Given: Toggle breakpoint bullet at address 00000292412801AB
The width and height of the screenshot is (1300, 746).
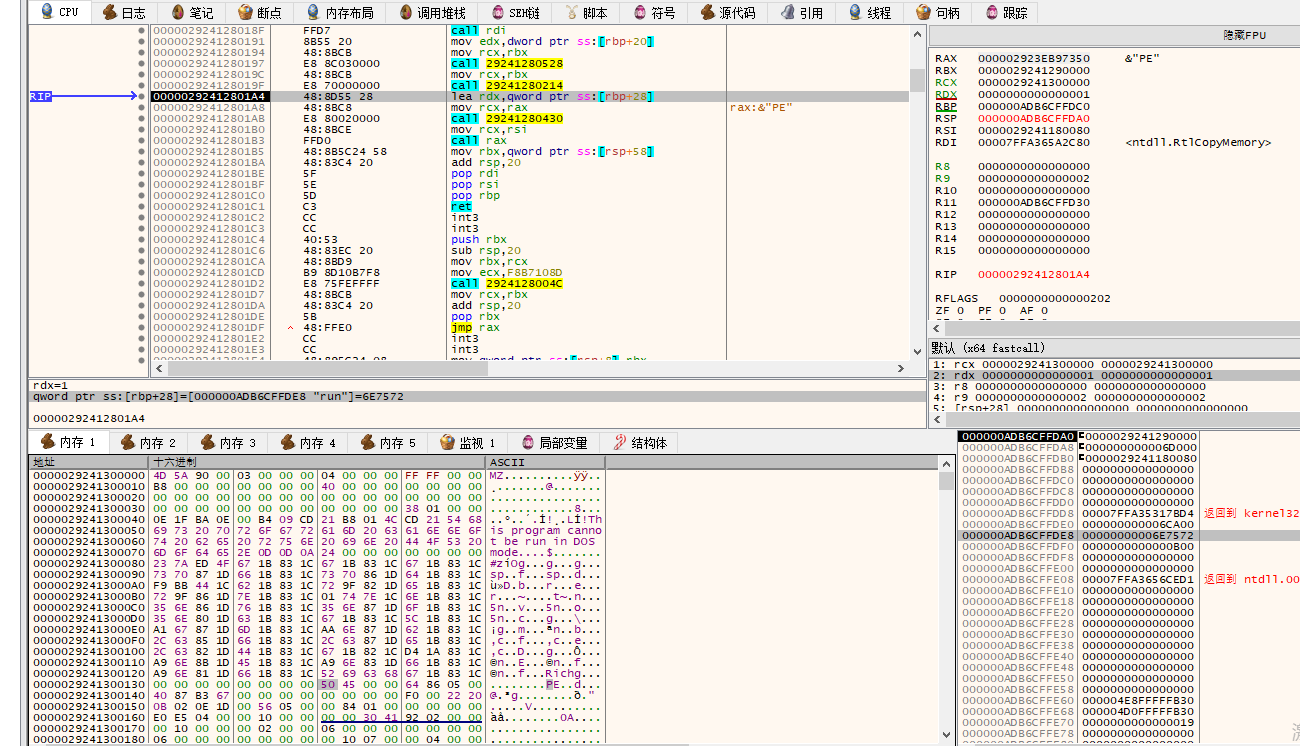Looking at the screenshot, I should tap(142, 118).
